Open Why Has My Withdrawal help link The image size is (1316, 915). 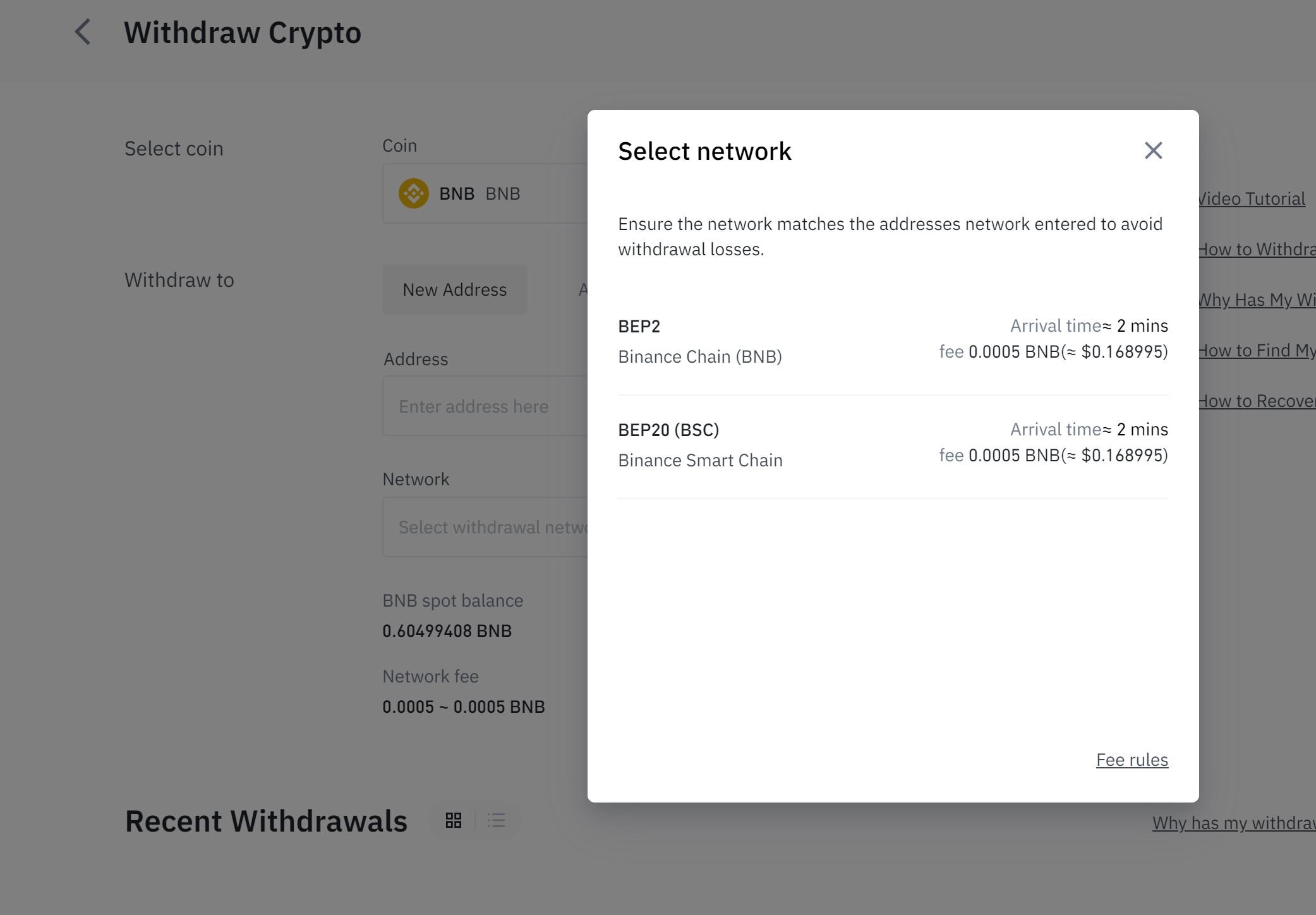click(1257, 300)
